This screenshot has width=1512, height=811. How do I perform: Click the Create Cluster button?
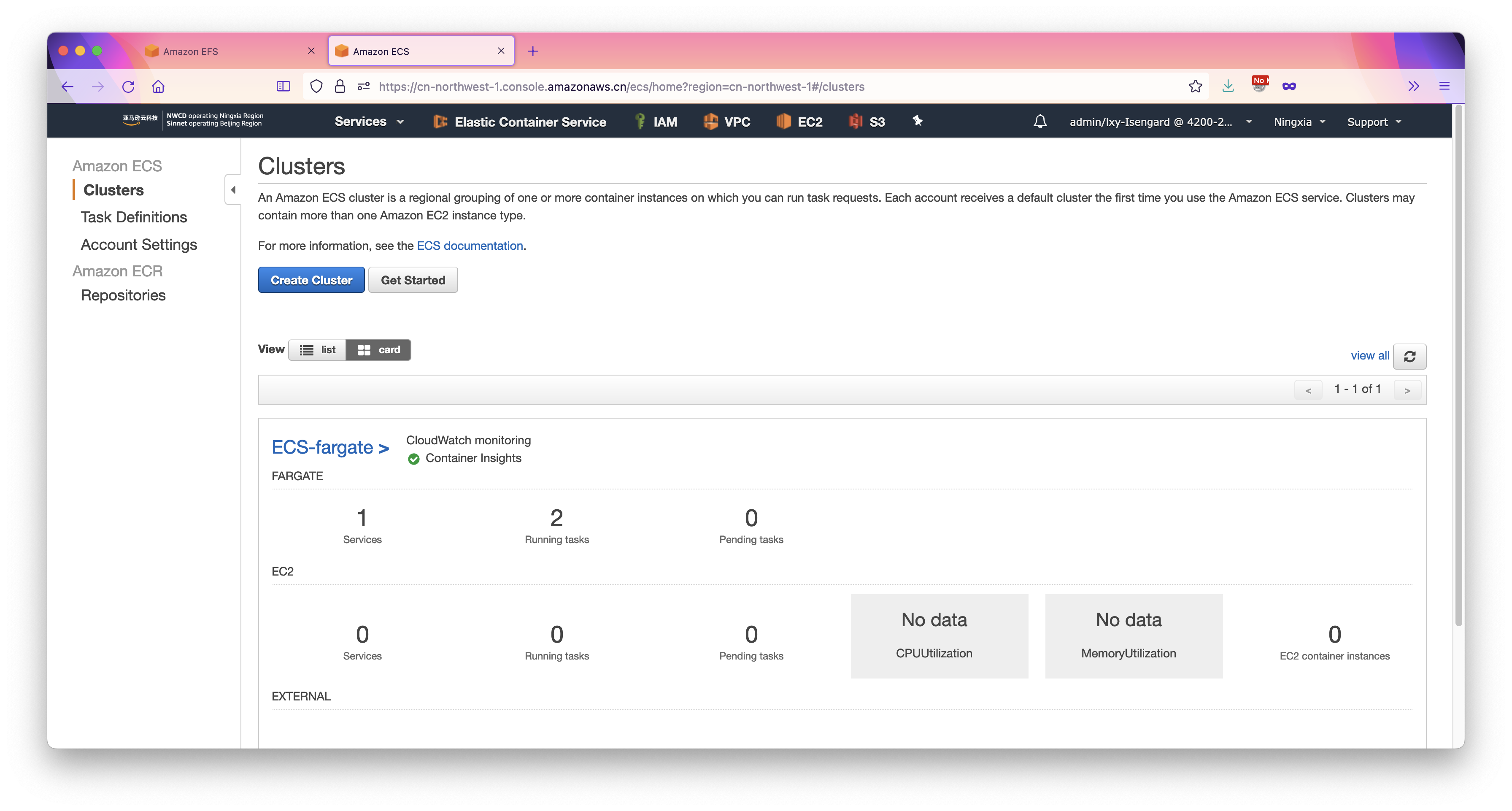(x=311, y=280)
